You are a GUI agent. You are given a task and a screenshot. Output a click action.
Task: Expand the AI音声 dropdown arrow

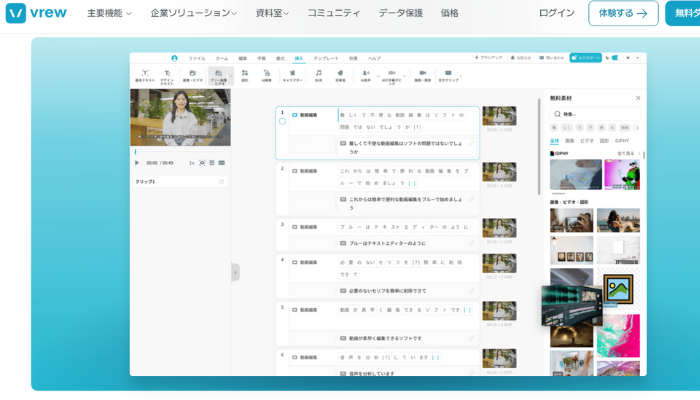point(378,76)
